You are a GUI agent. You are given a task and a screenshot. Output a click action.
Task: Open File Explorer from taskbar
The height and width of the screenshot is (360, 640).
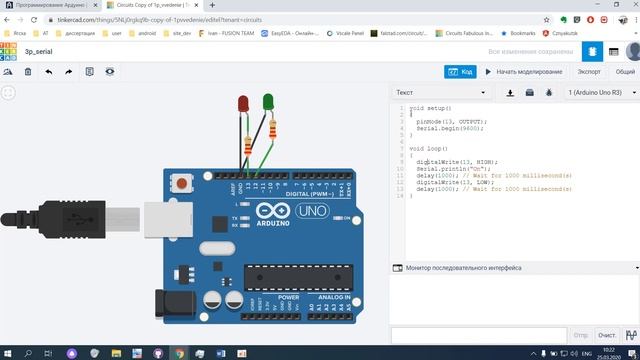116,353
